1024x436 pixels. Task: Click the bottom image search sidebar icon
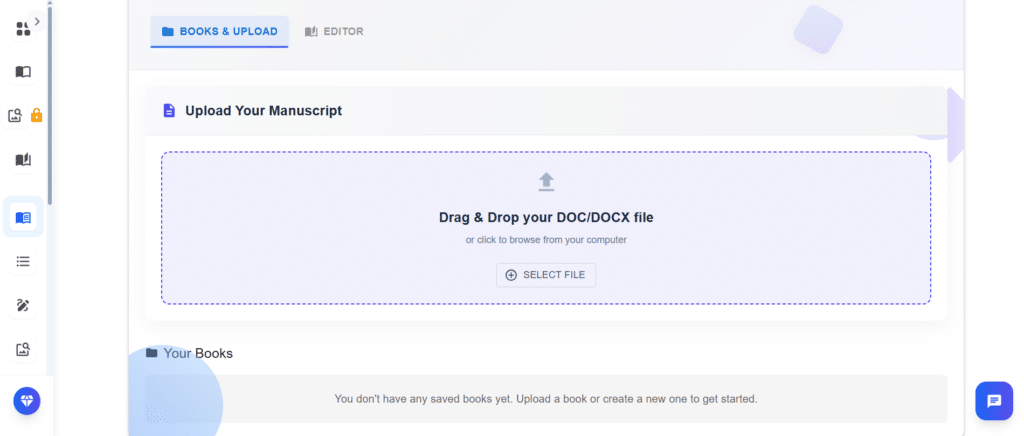pos(23,349)
